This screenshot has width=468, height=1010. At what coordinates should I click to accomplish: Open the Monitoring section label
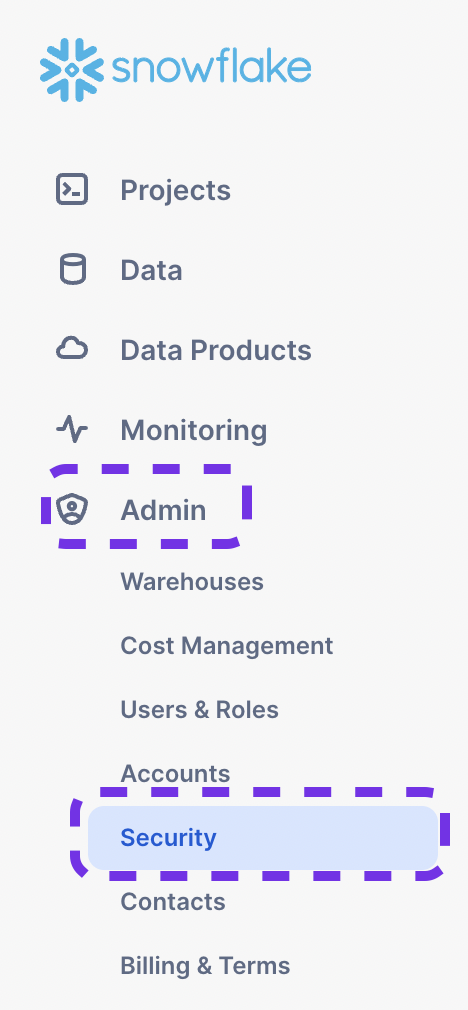(194, 430)
